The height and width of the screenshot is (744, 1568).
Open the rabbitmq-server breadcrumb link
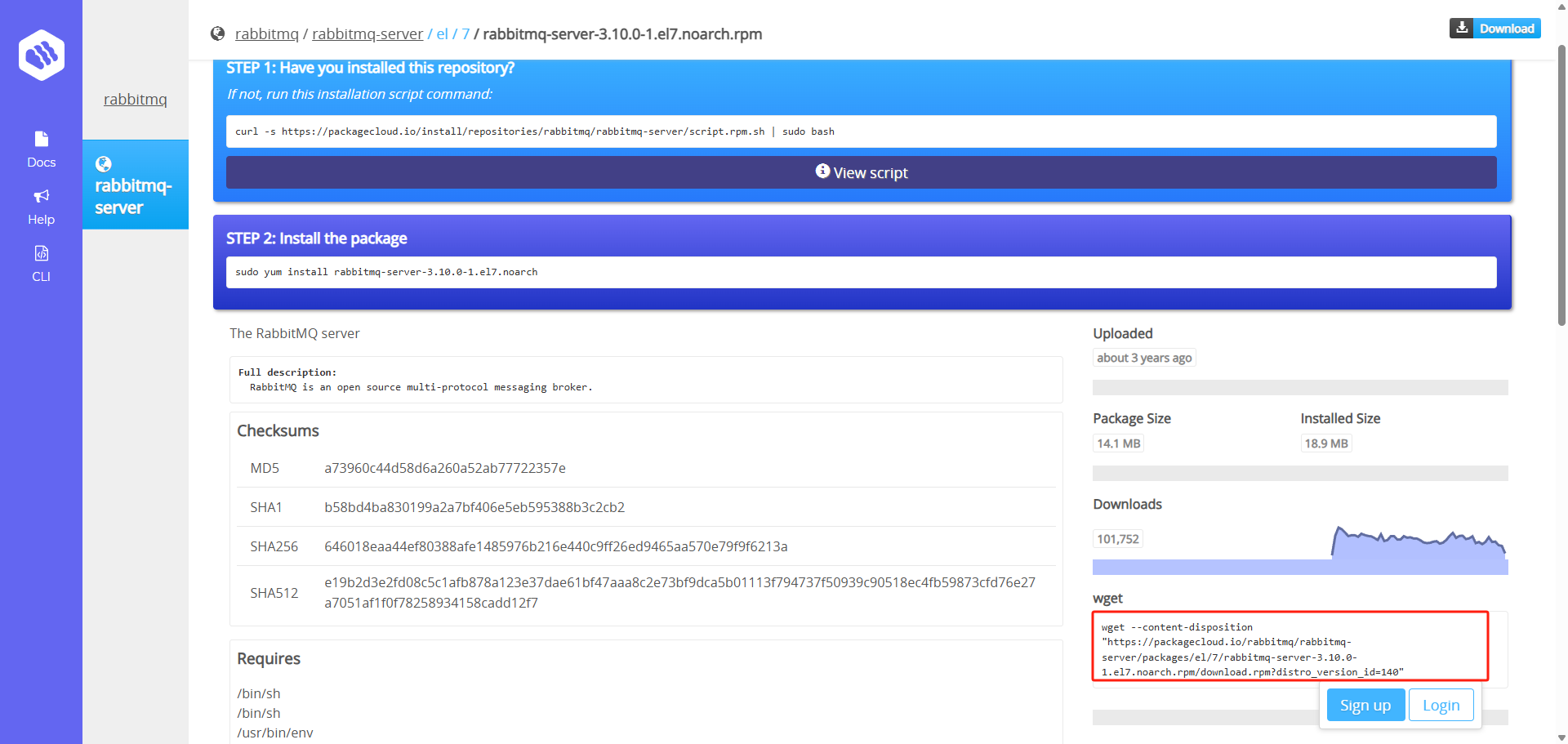coord(367,34)
